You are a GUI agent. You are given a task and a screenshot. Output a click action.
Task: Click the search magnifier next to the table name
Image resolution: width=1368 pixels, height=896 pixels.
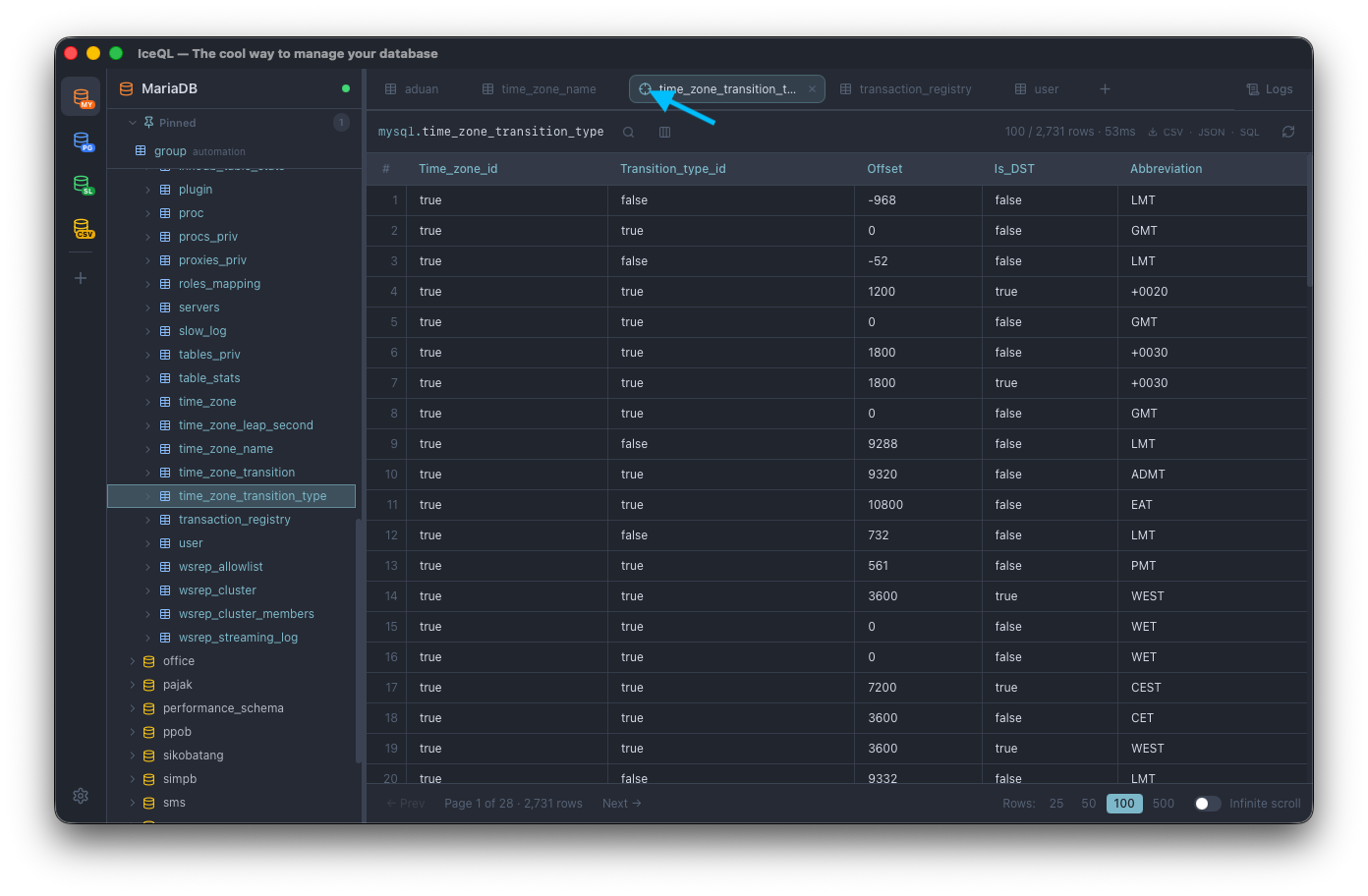tap(628, 132)
